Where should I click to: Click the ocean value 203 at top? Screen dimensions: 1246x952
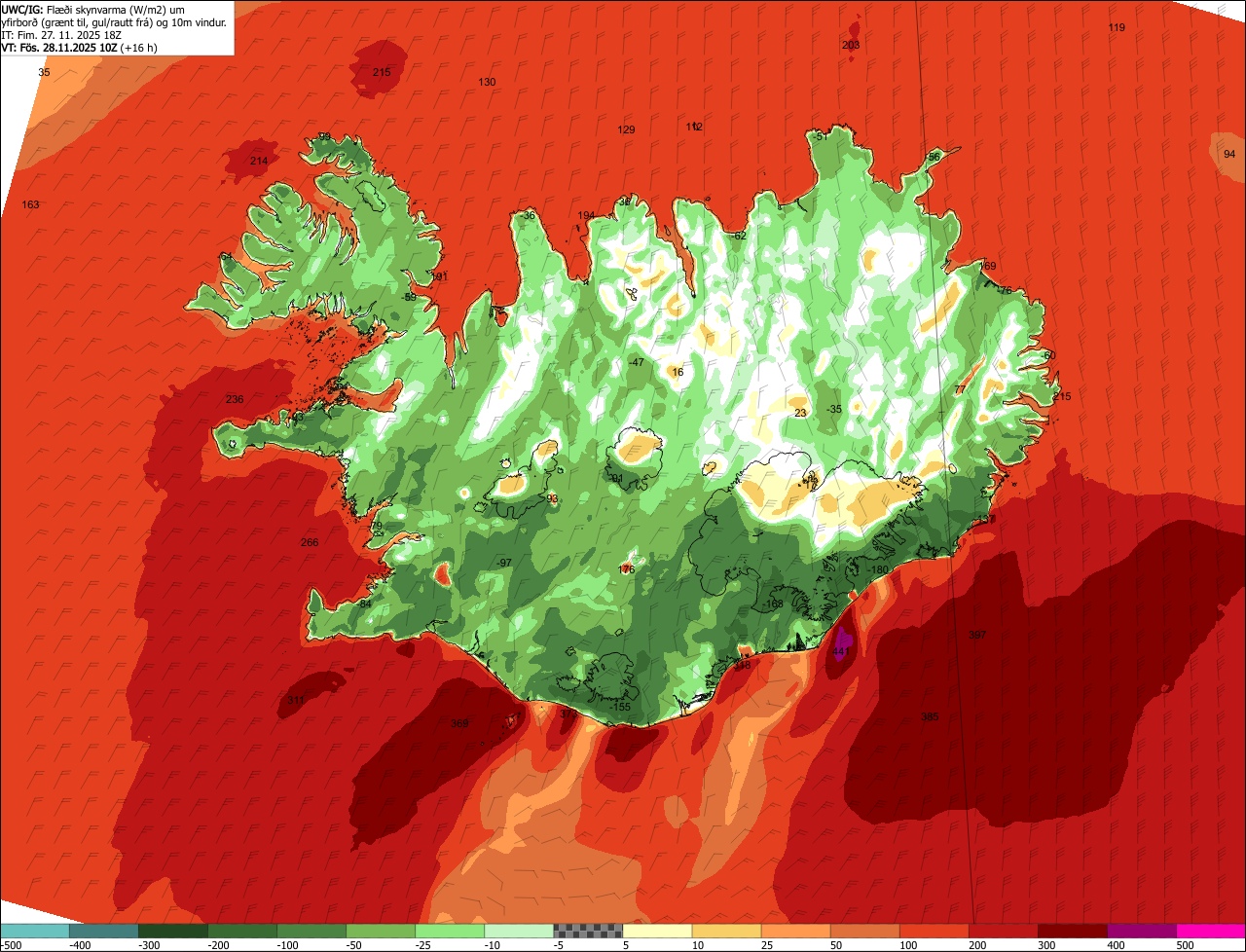coord(851,45)
